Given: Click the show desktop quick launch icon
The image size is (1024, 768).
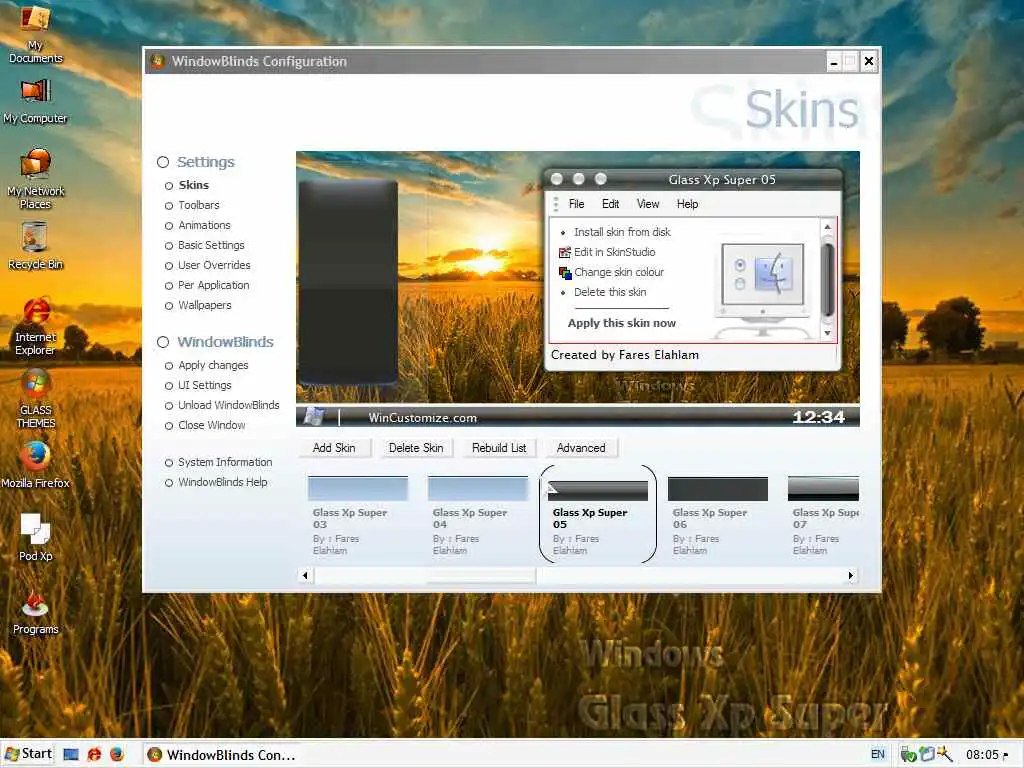Looking at the screenshot, I should click(71, 754).
